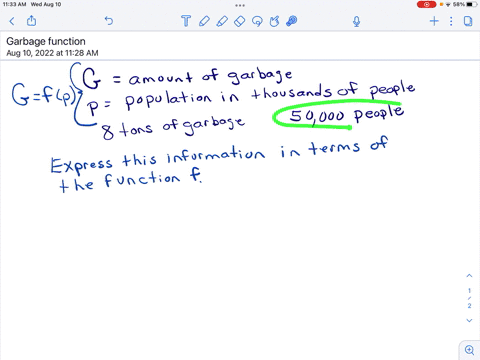Select the Pen tool

[204, 21]
